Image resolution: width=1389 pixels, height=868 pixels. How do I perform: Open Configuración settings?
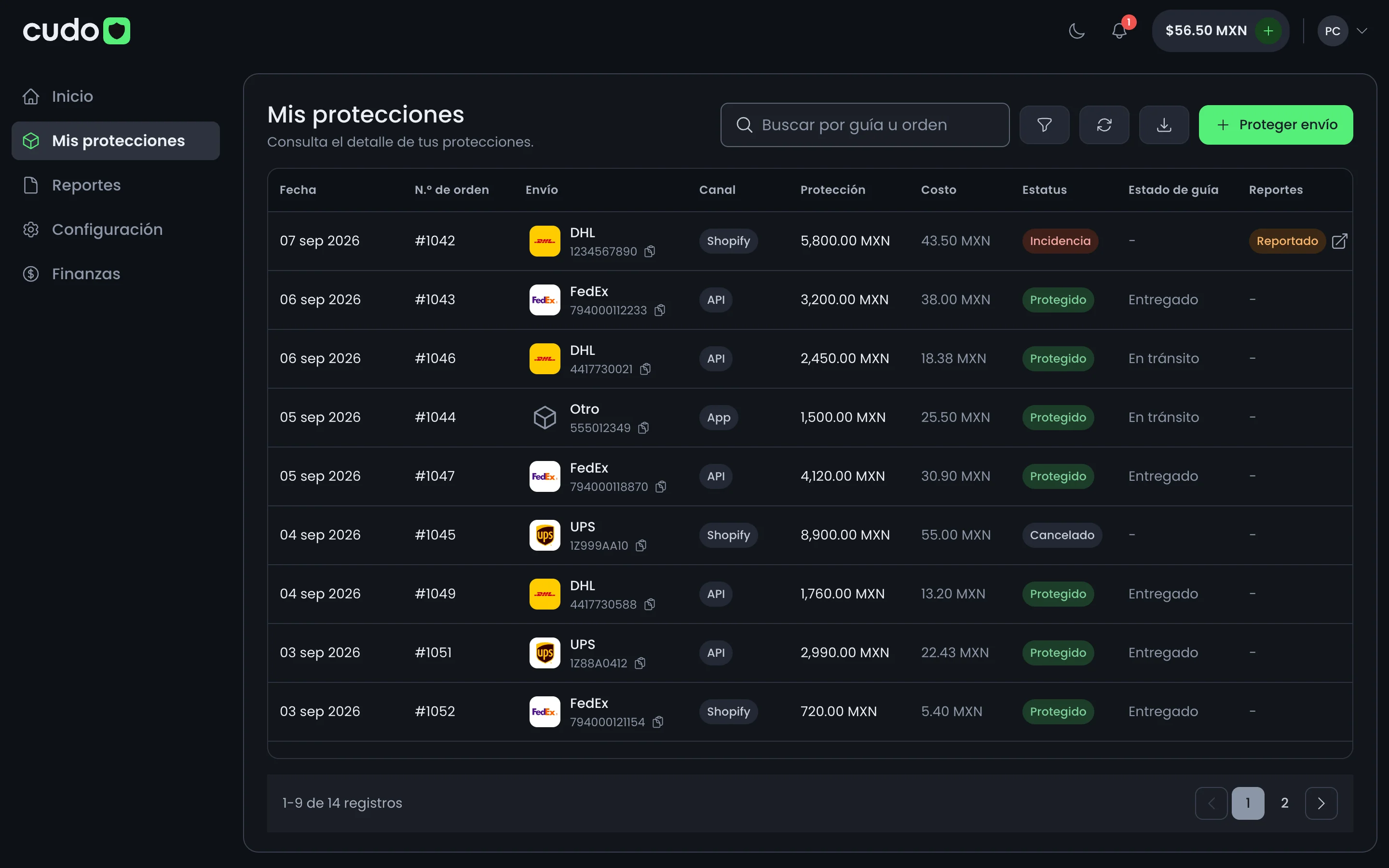(115, 230)
